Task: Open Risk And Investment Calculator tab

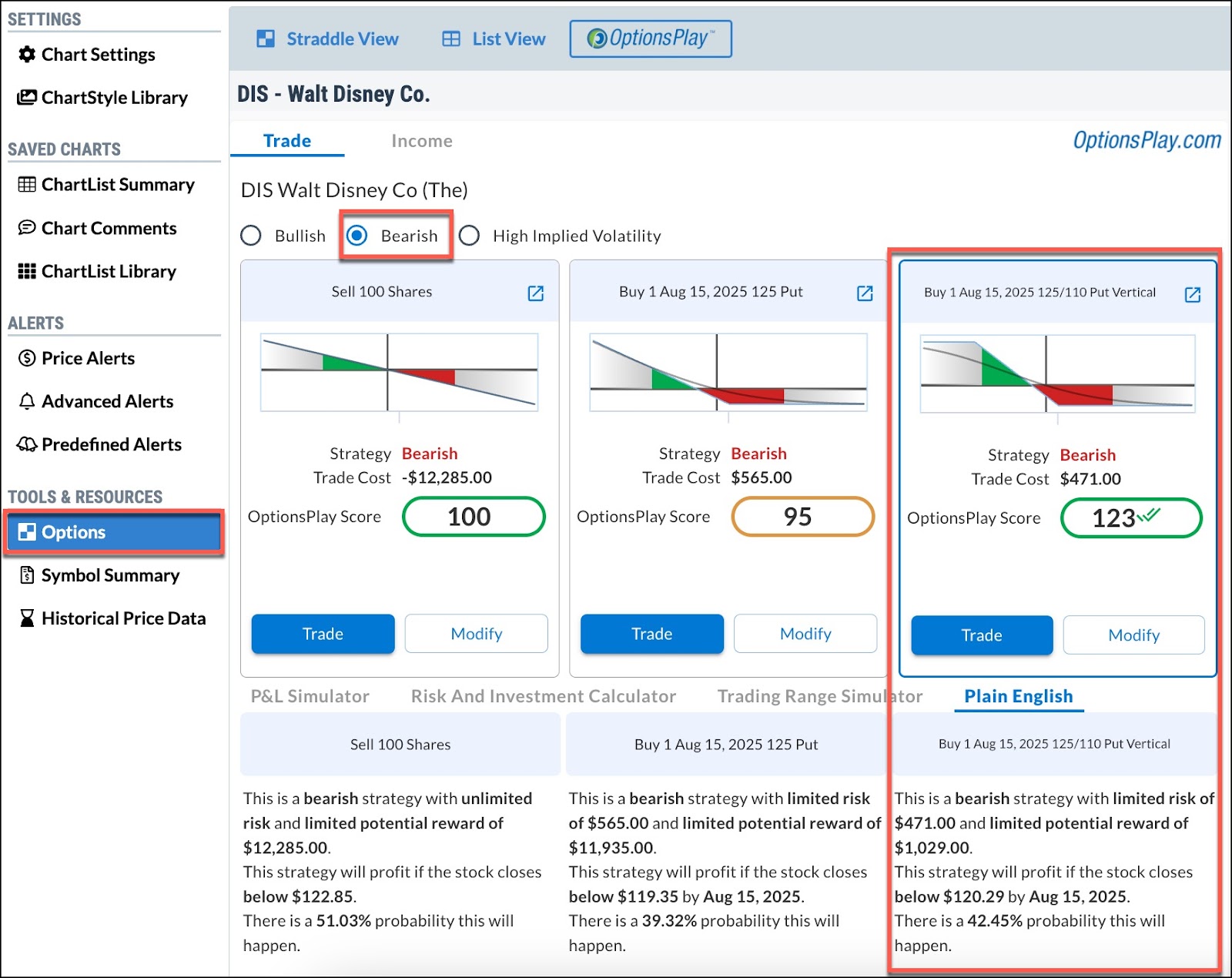Action: tap(544, 696)
